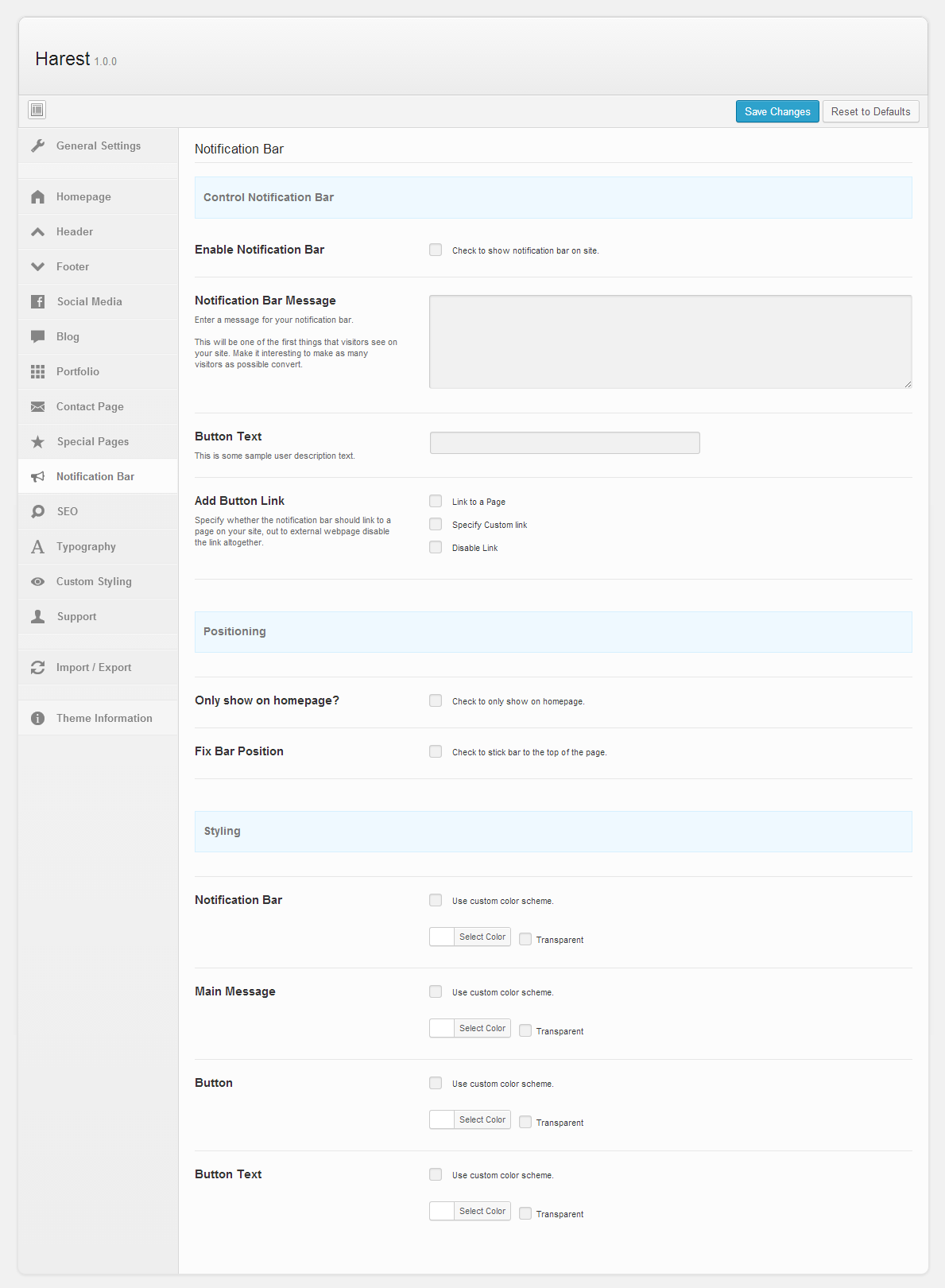The height and width of the screenshot is (1288, 945).
Task: Click into the Notification Bar Message textarea
Action: click(x=670, y=342)
